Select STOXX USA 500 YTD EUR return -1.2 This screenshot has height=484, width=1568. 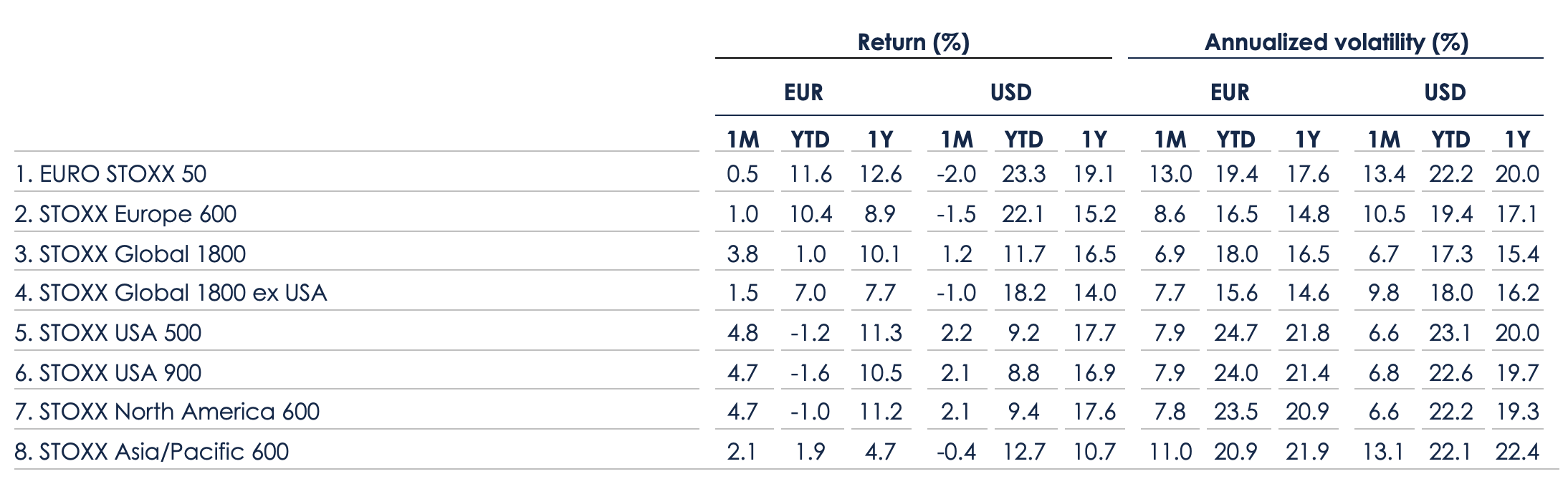[x=810, y=333]
